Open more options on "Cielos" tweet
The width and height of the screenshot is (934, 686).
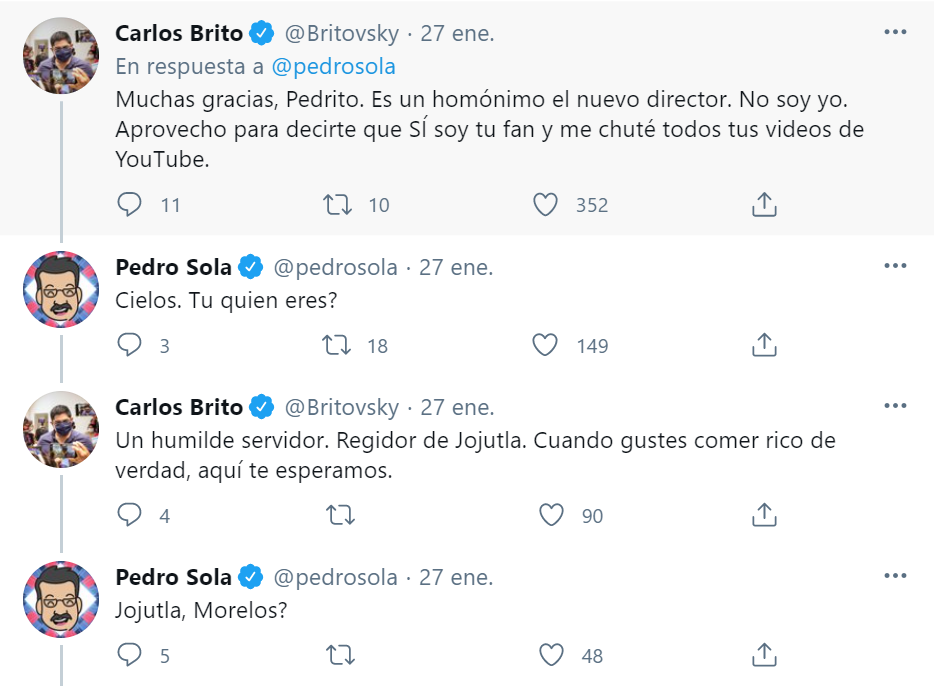pyautogui.click(x=895, y=266)
